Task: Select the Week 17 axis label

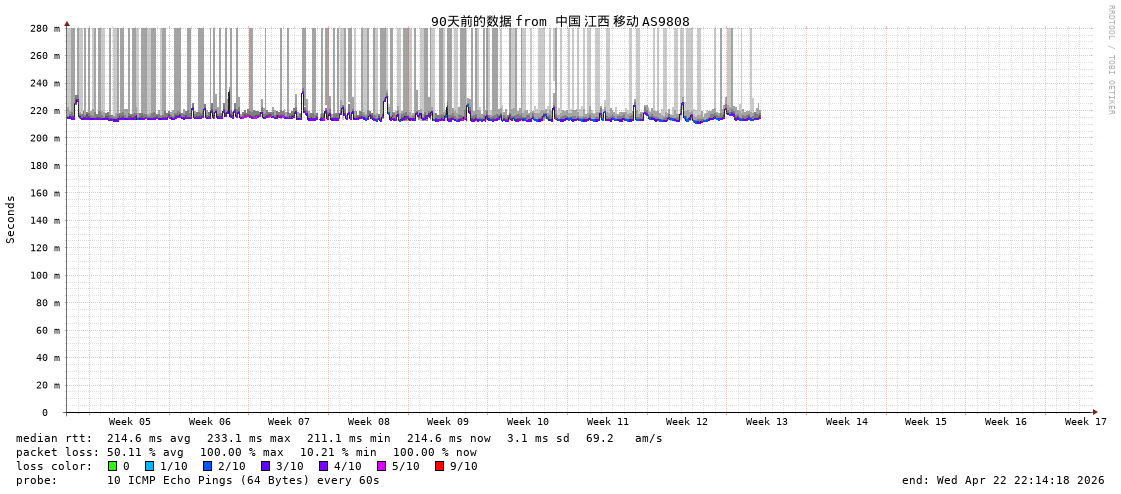Action: 1085,422
